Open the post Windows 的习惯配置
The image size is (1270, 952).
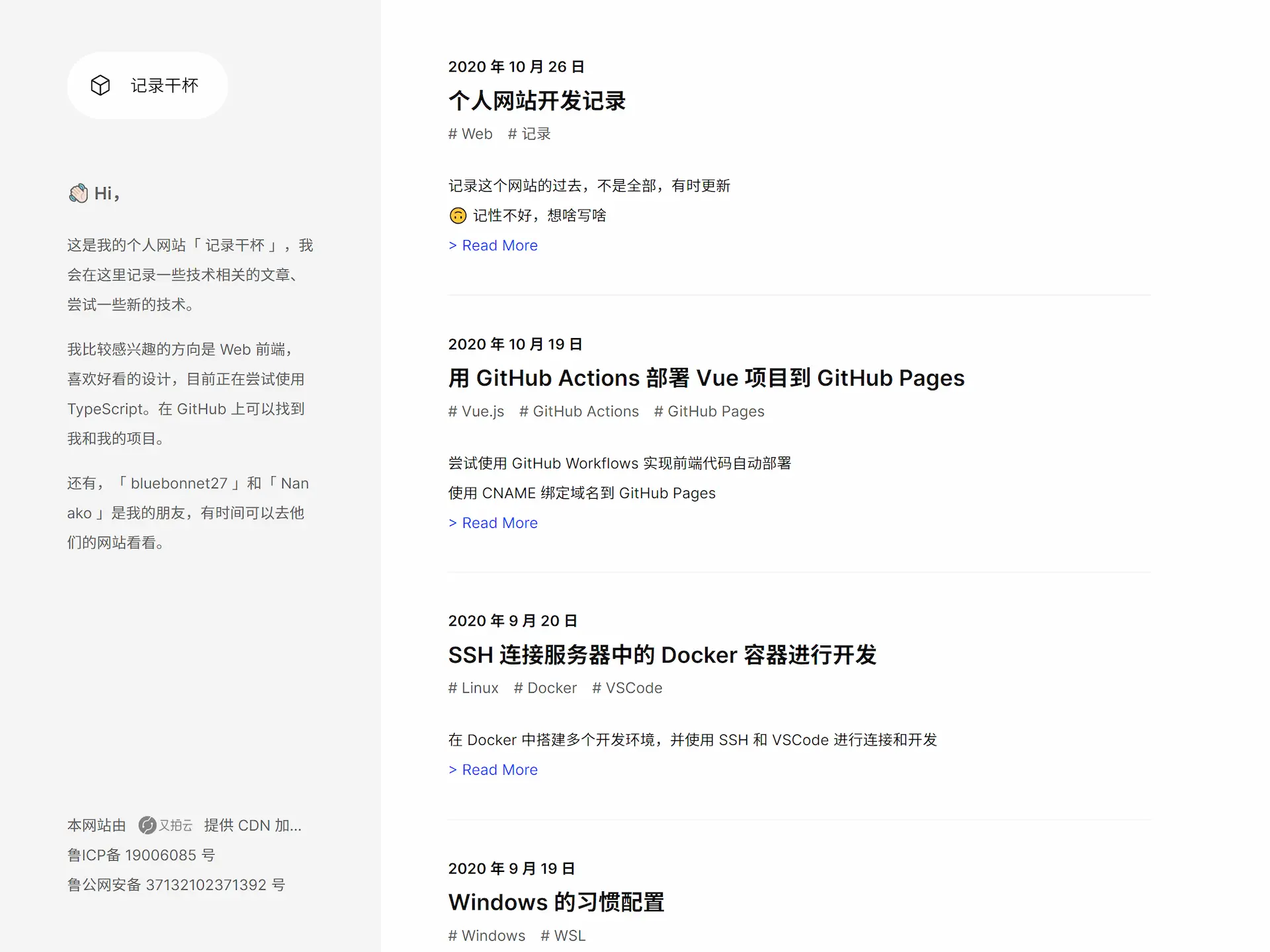pos(556,901)
